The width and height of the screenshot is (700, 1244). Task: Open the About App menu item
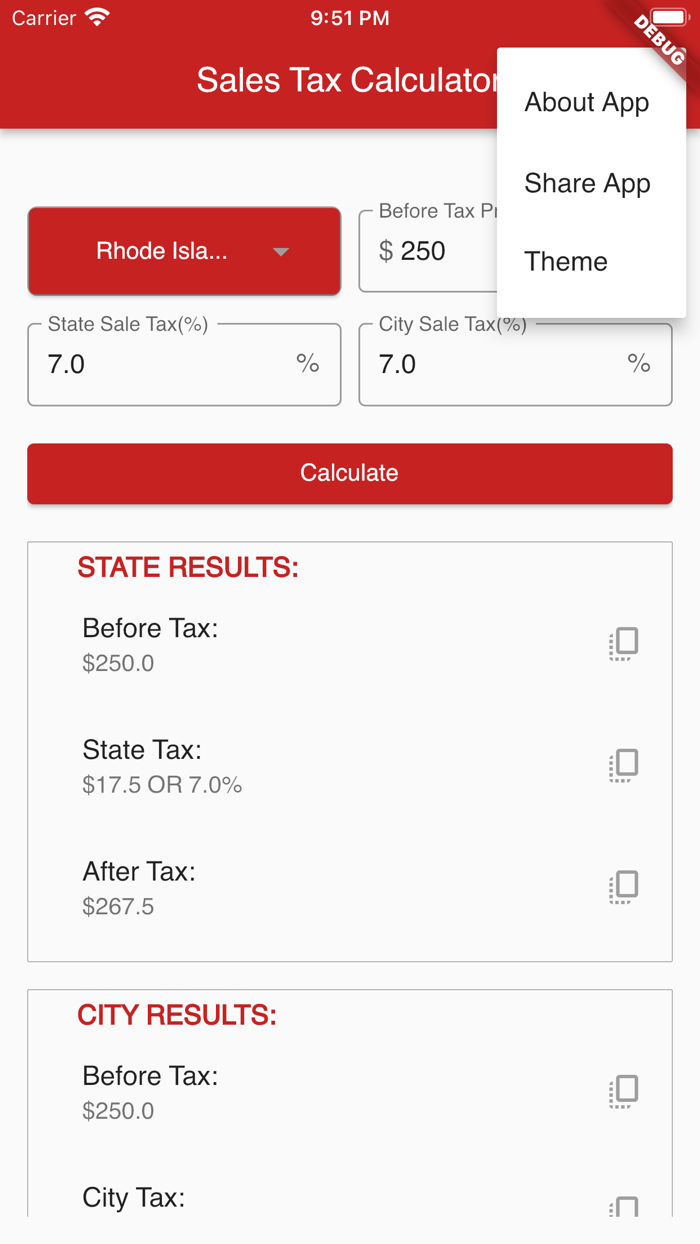(587, 102)
